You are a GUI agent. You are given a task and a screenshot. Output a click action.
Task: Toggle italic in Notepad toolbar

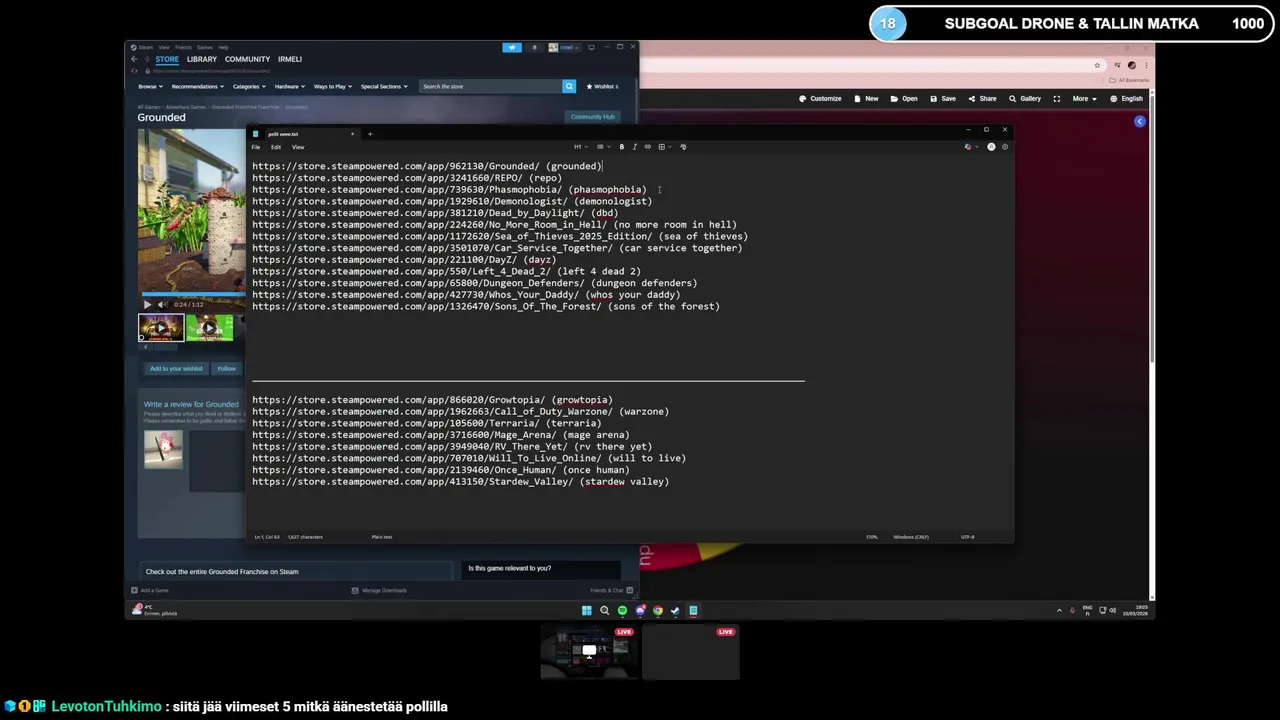tap(634, 147)
